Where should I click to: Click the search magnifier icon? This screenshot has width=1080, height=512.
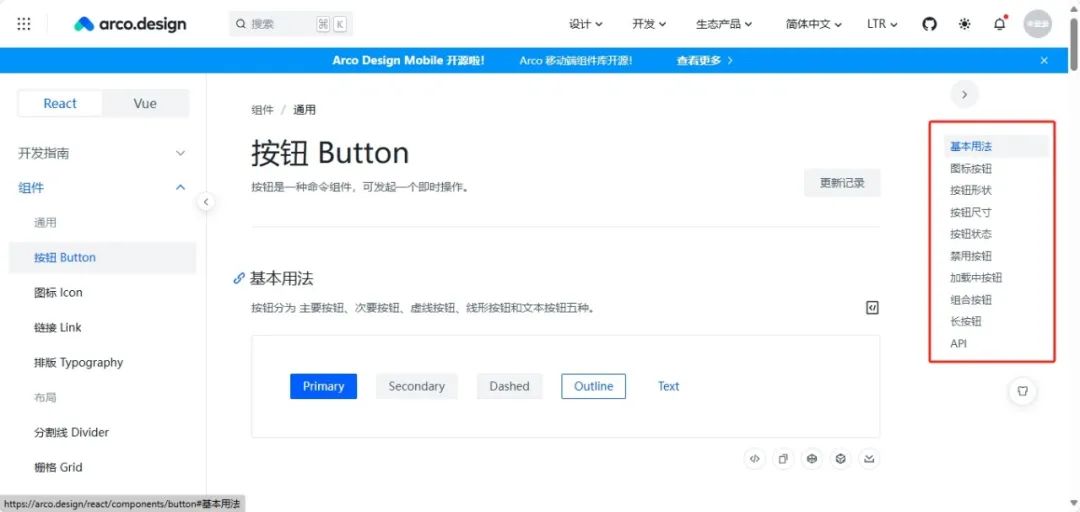tap(241, 24)
